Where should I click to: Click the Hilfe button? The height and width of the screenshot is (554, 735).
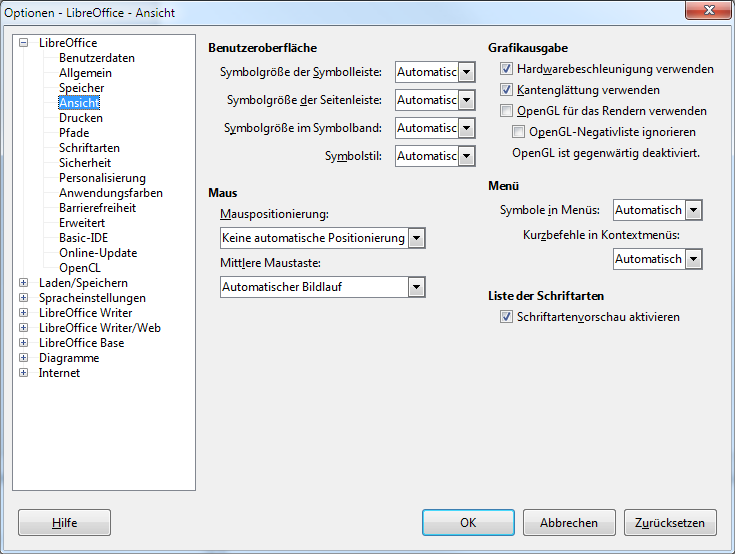click(x=65, y=523)
